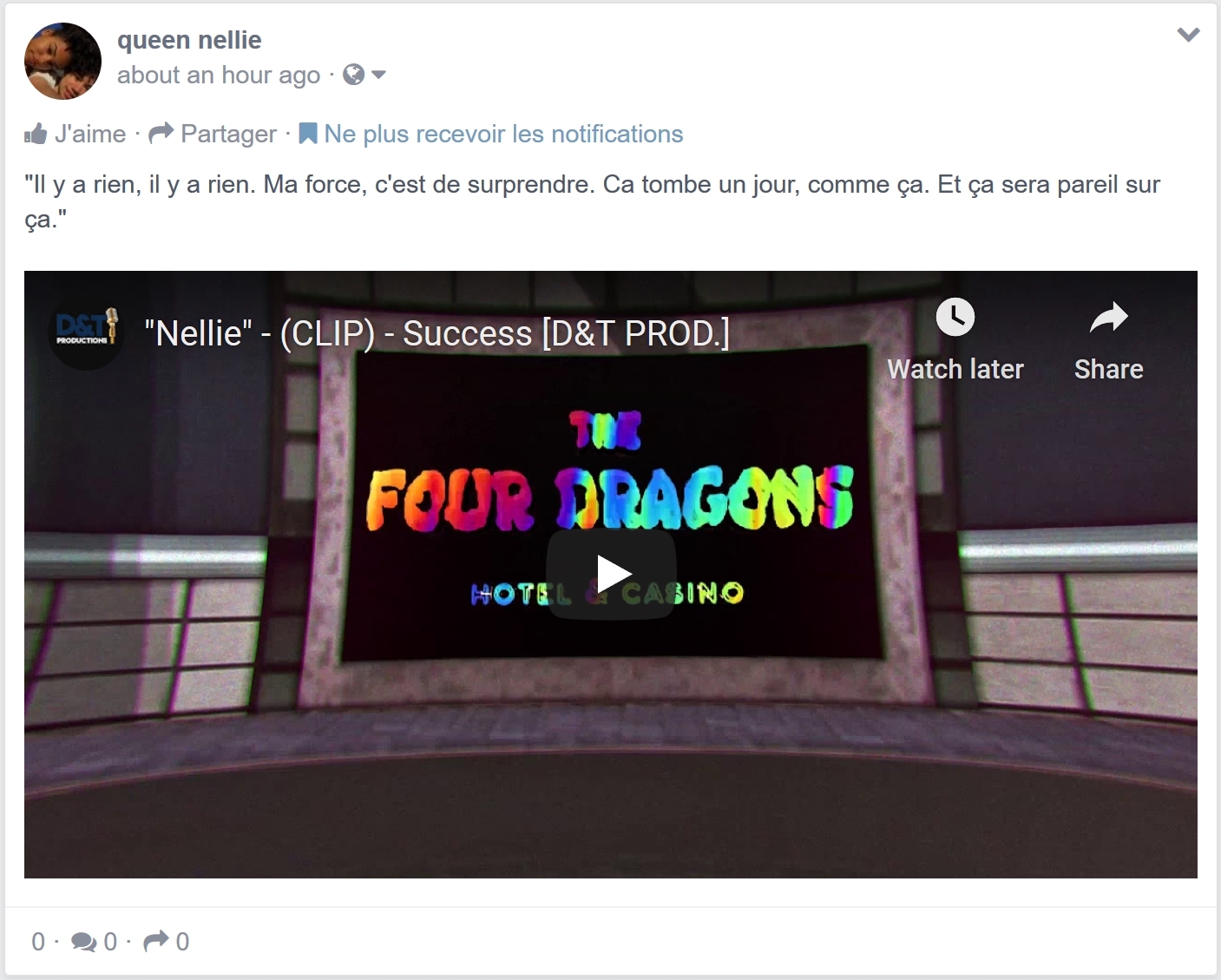Click the thumbs-up J'aime icon
This screenshot has height=980, width=1221.
36,134
